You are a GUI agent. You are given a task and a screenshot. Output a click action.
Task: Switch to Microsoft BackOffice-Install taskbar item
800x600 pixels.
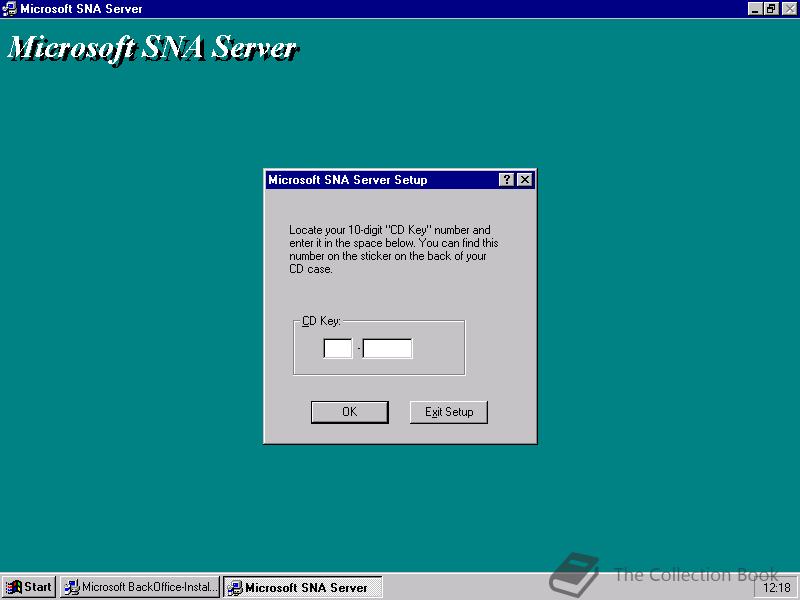[x=140, y=587]
